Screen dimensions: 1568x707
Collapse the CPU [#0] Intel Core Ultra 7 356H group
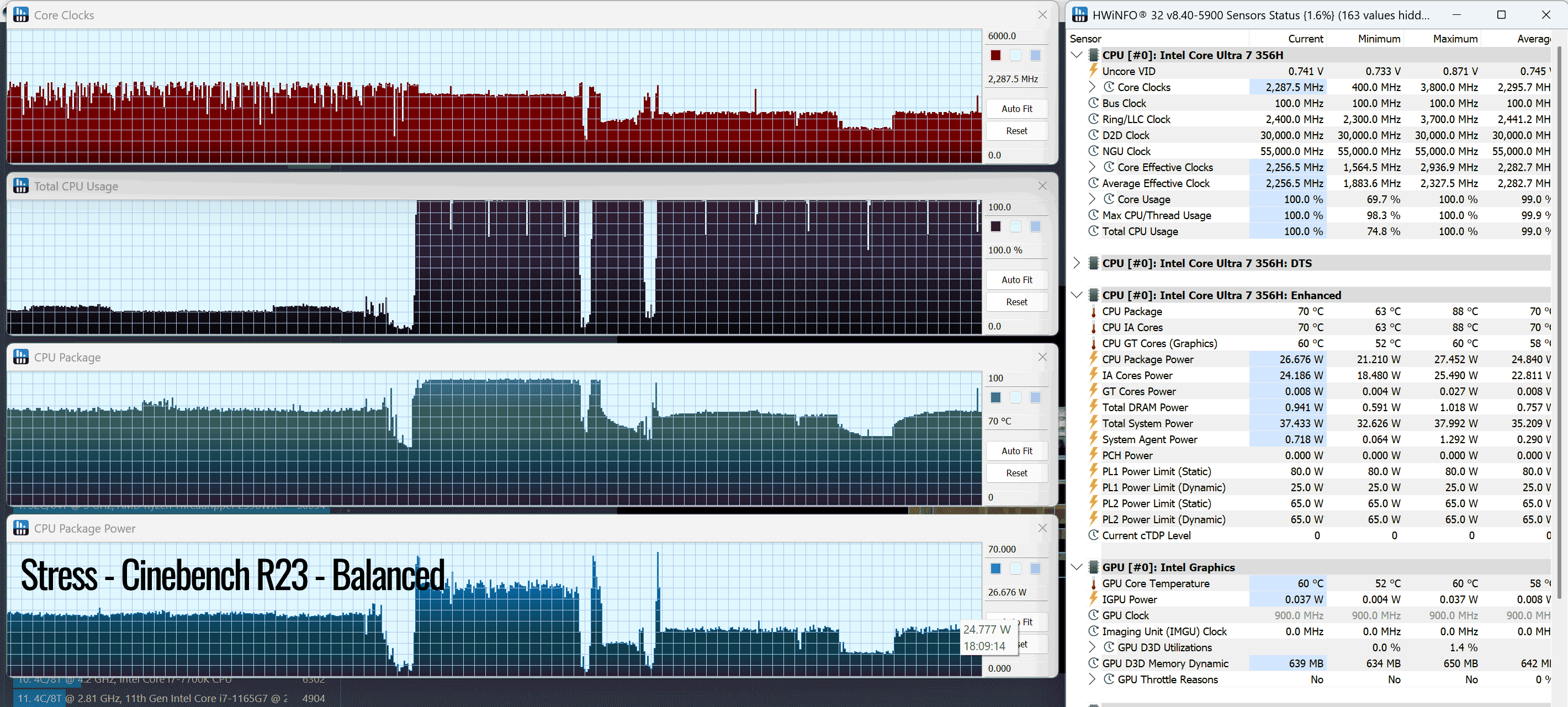click(1077, 55)
